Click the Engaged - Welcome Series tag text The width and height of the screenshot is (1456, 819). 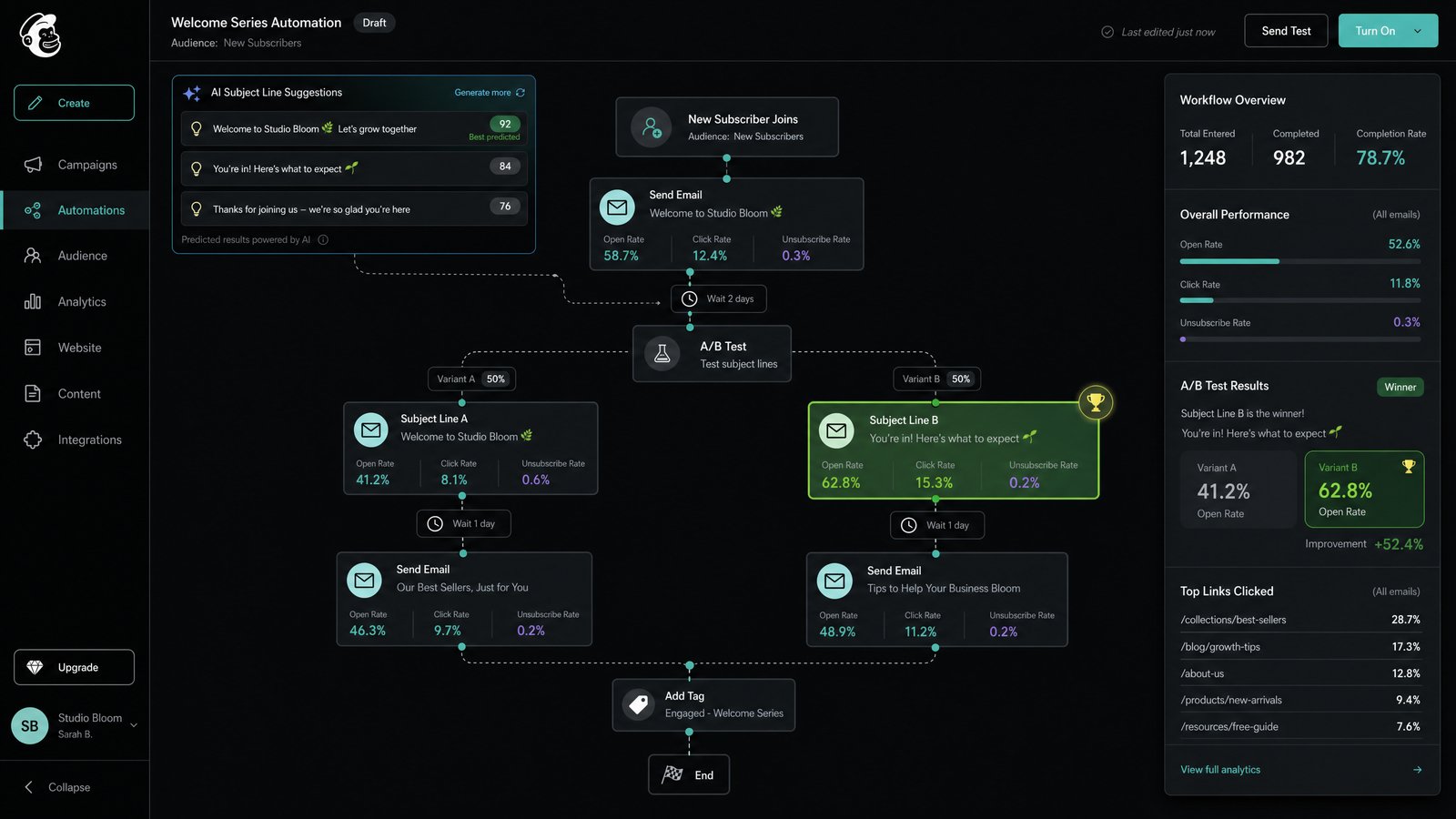pyautogui.click(x=724, y=713)
